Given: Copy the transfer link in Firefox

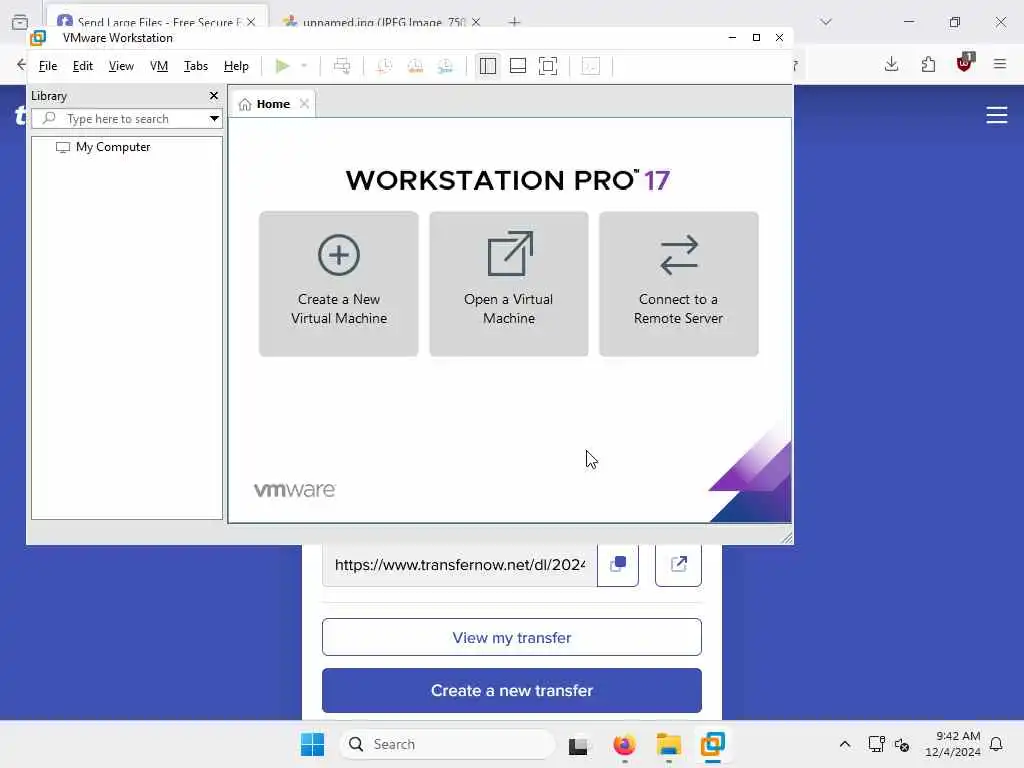Looking at the screenshot, I should 618,564.
